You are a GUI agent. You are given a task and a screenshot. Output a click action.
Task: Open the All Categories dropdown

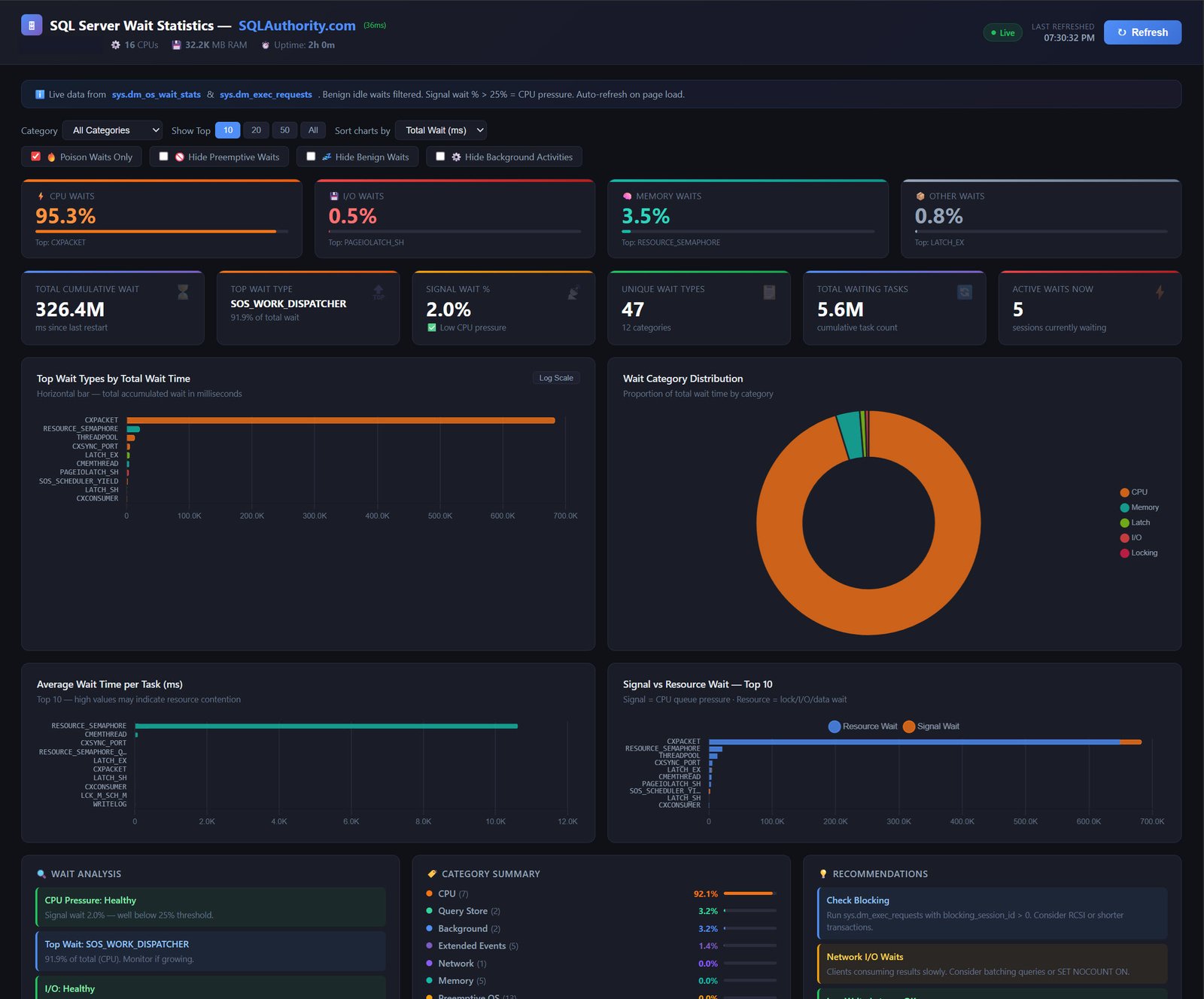[x=112, y=130]
